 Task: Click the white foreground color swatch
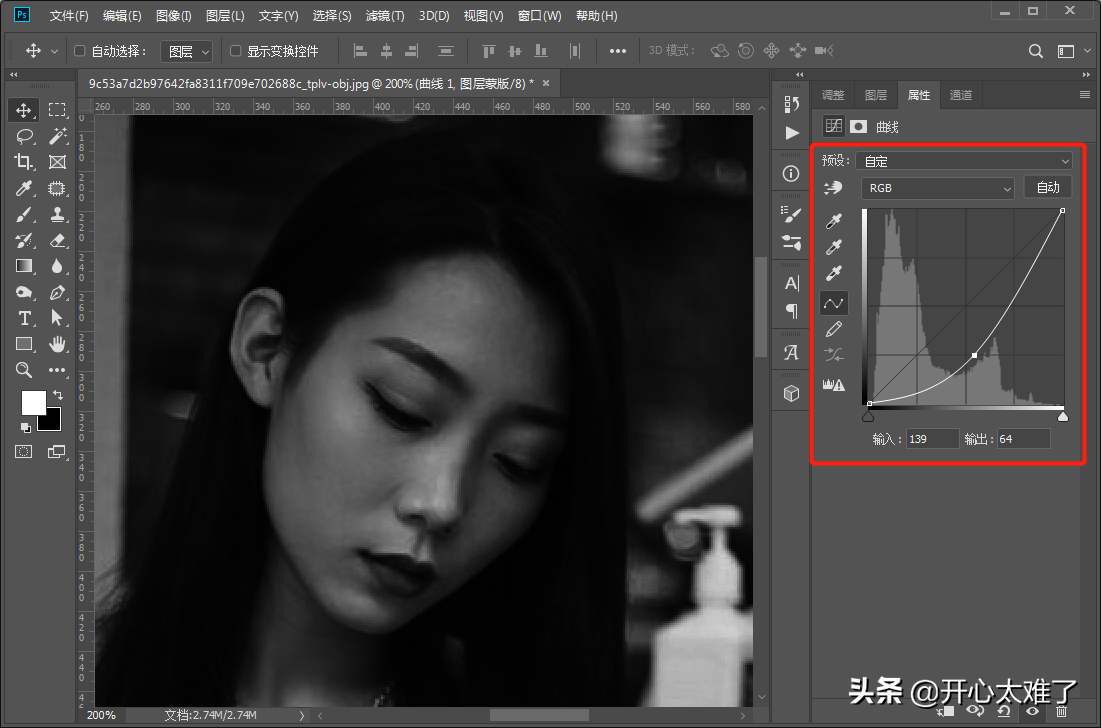[33, 402]
